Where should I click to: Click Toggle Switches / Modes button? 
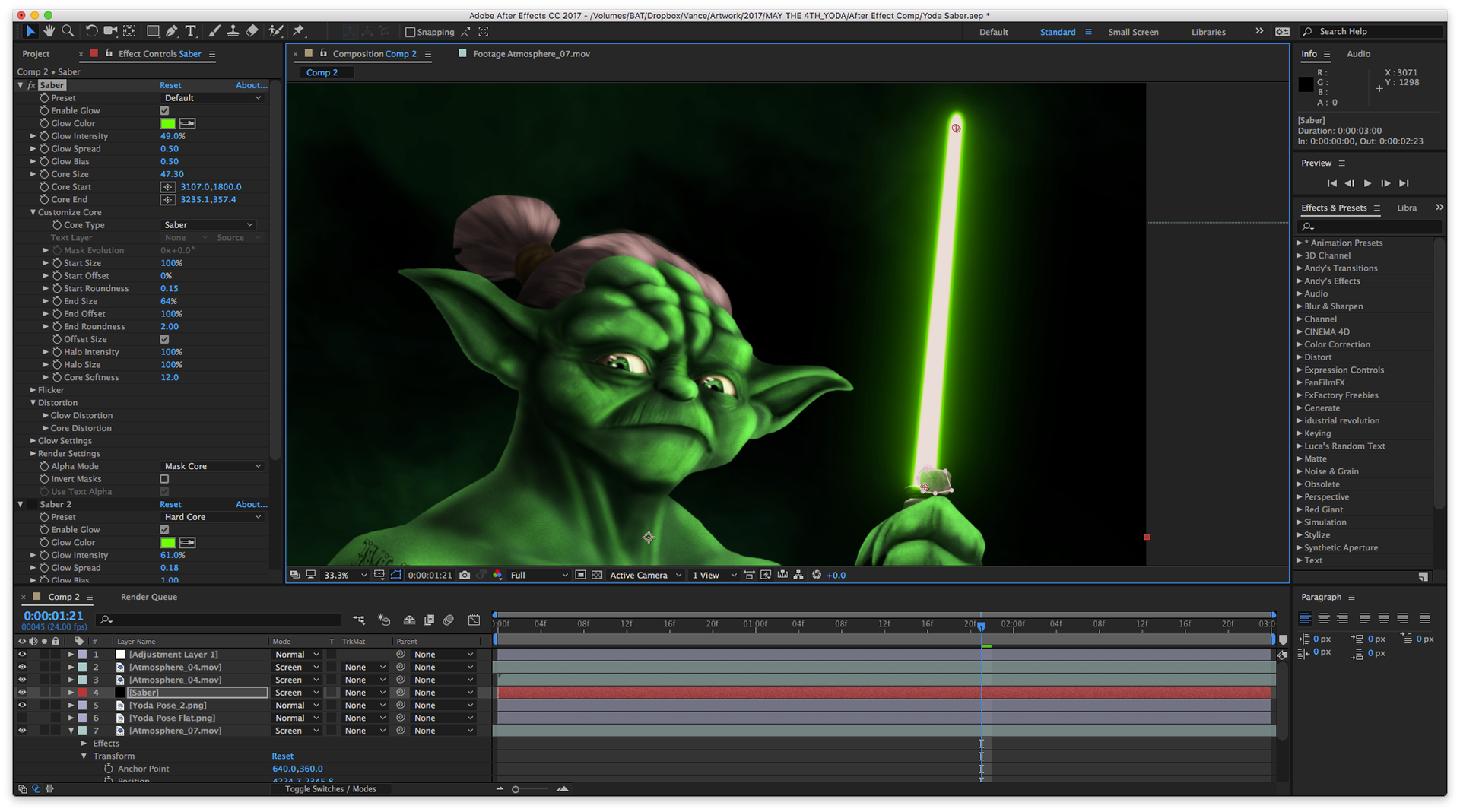click(x=330, y=789)
